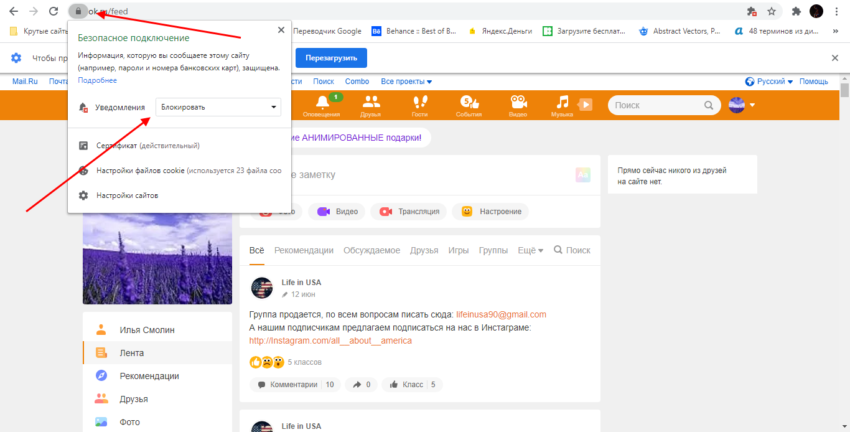Click the Класс 5 like button

(x=412, y=384)
